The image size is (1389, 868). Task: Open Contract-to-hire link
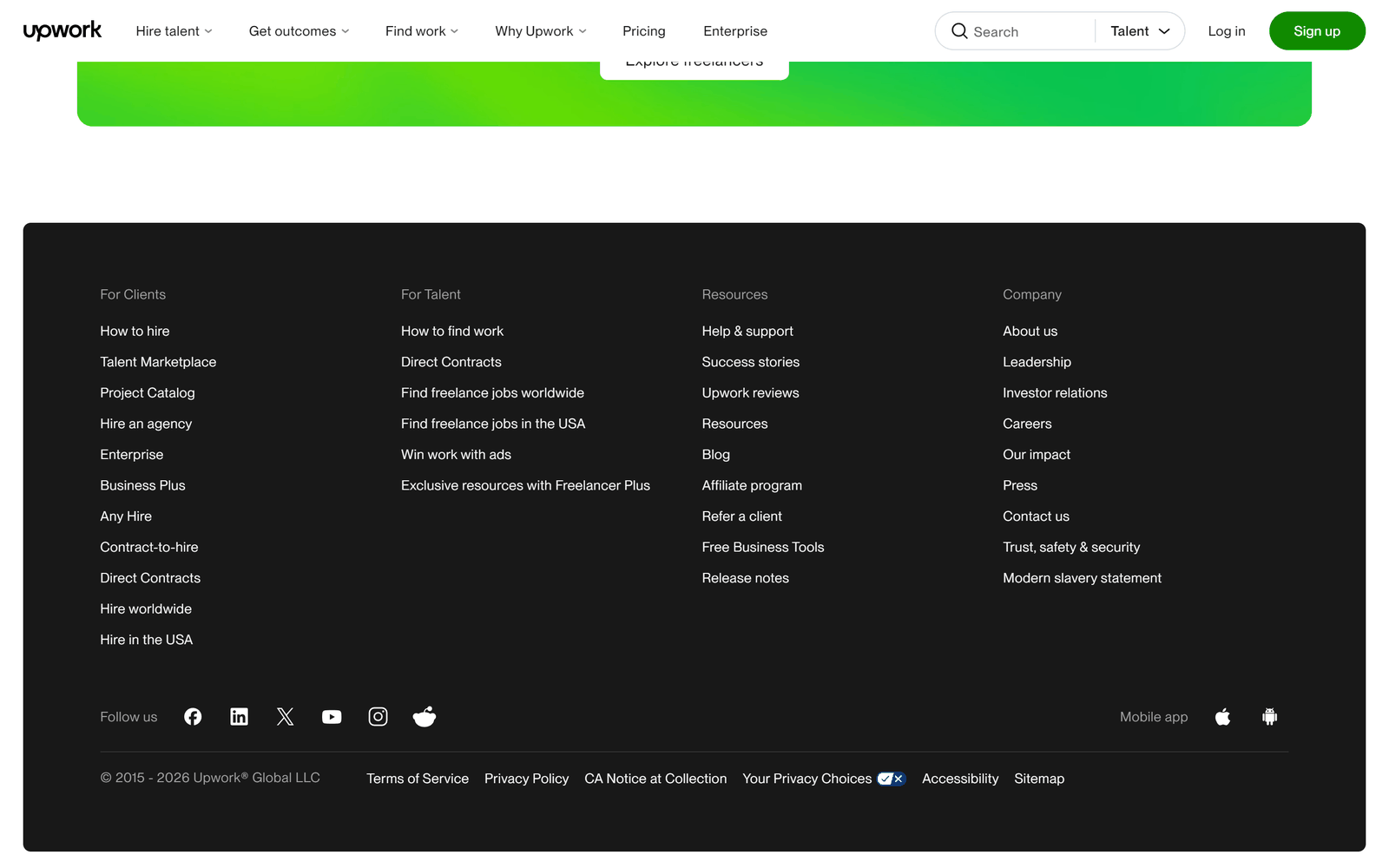pyautogui.click(x=149, y=548)
